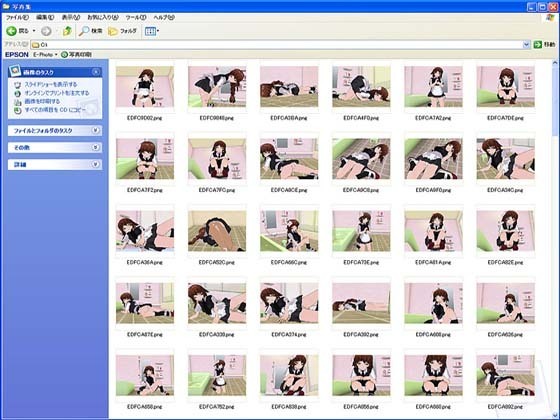Viewport: 560px width, 420px height.
Task: Select thumbnail EDFCA73E.png
Action: [361, 231]
